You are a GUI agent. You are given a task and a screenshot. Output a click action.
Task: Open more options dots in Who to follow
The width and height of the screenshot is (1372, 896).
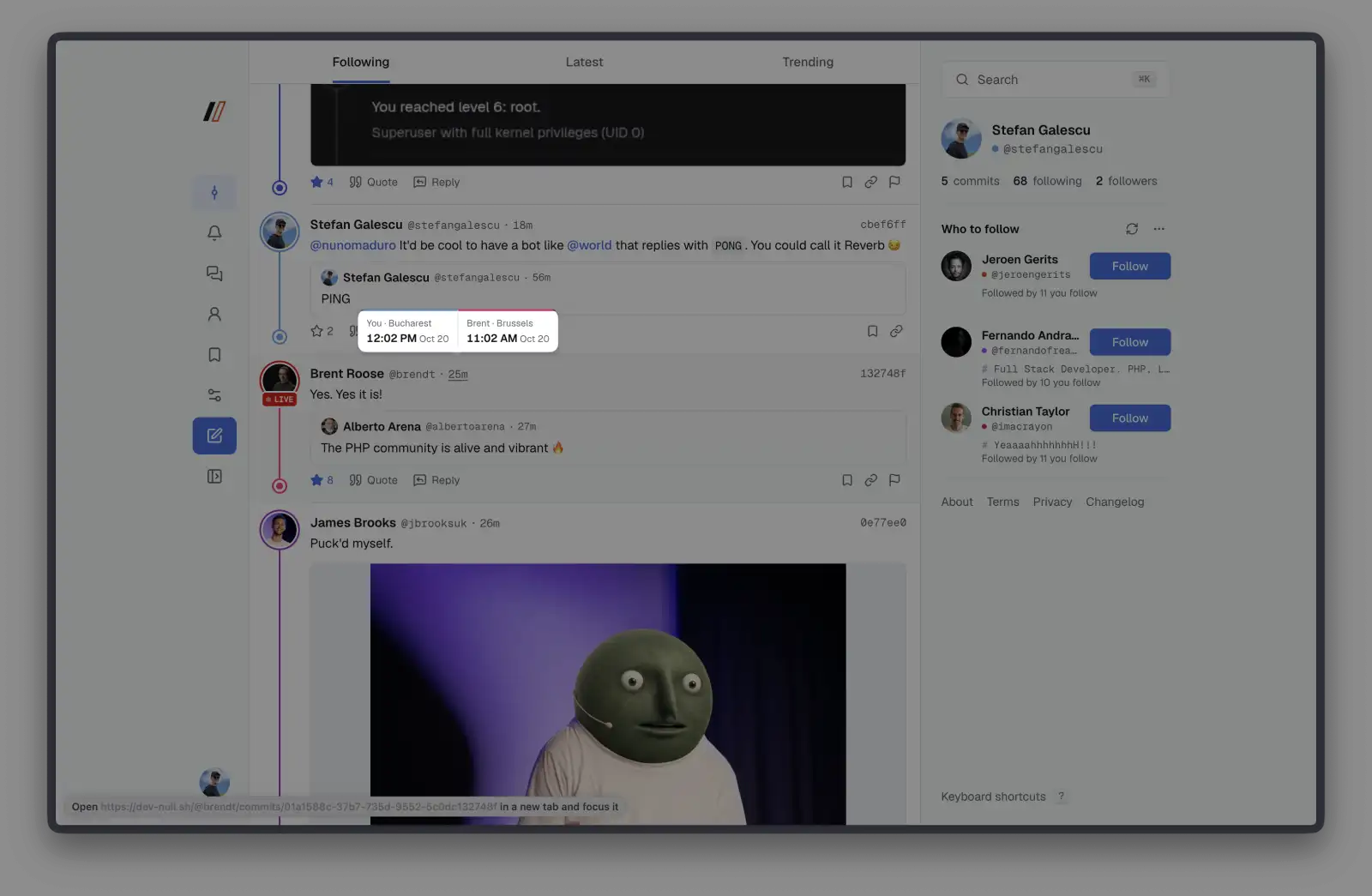coord(1159,229)
